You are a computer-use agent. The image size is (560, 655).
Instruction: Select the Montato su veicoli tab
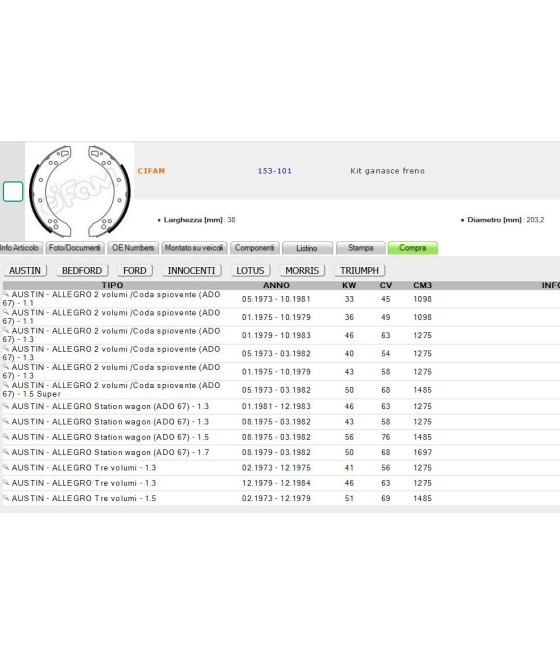(x=194, y=248)
